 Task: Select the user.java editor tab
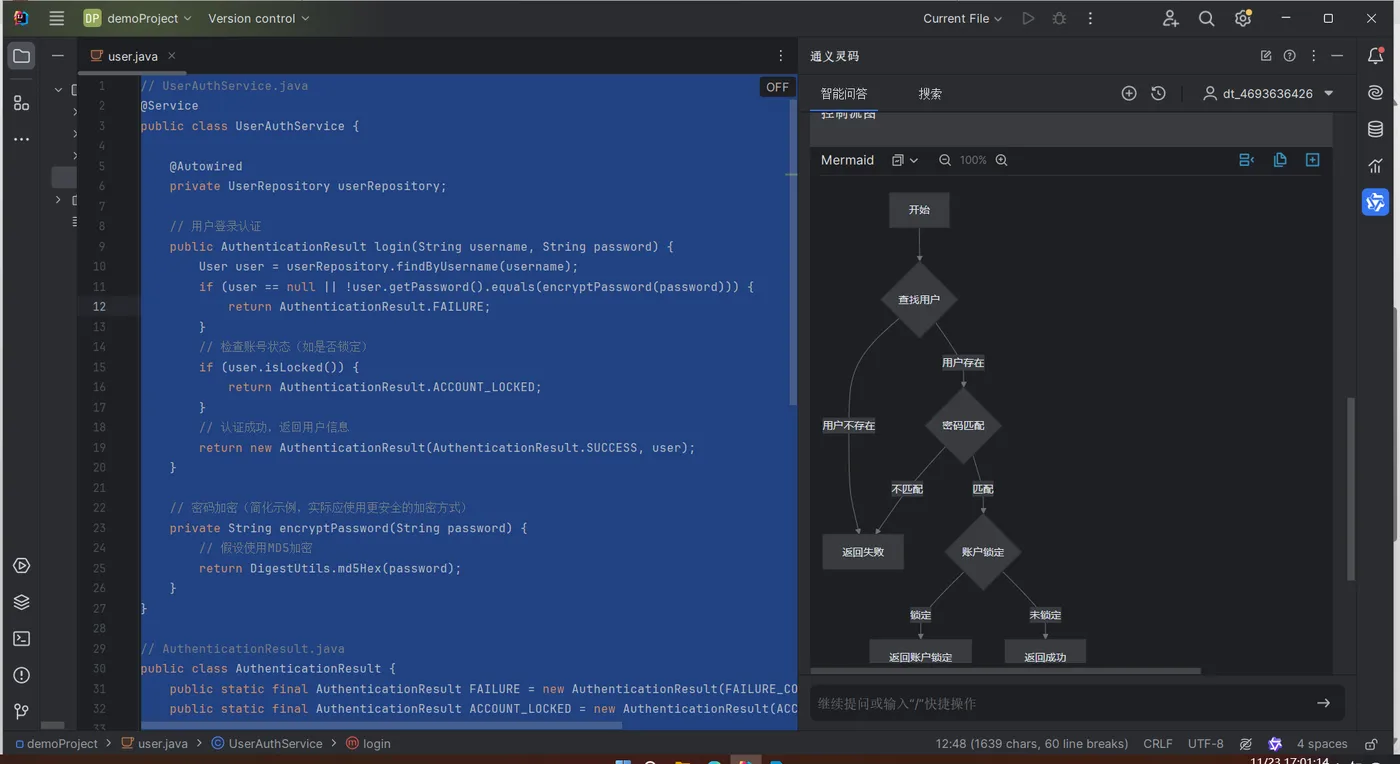point(132,56)
